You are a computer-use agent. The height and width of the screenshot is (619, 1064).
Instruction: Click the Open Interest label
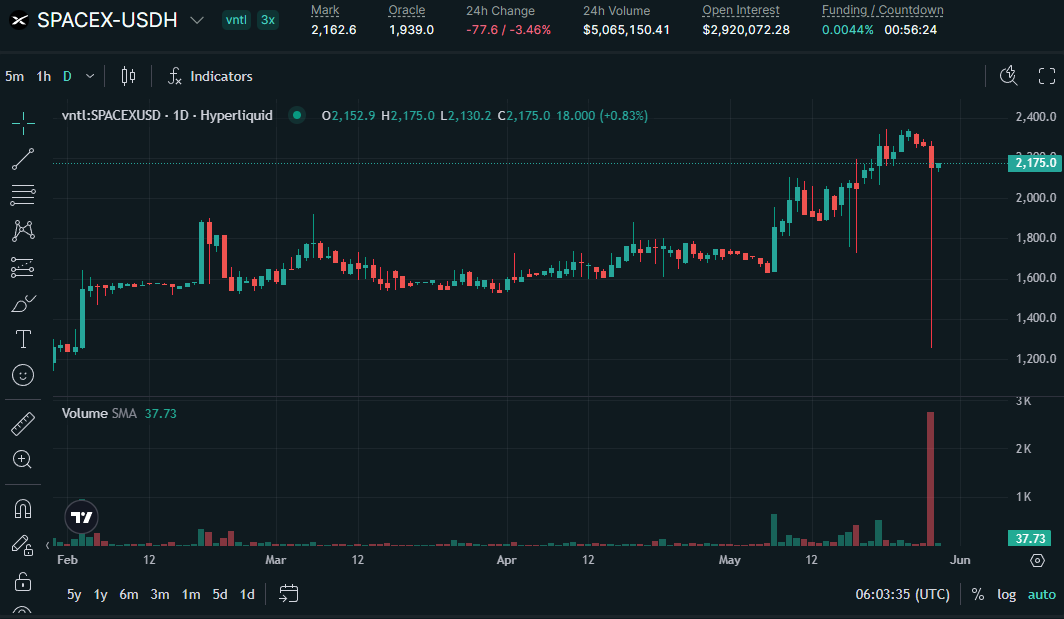click(741, 10)
